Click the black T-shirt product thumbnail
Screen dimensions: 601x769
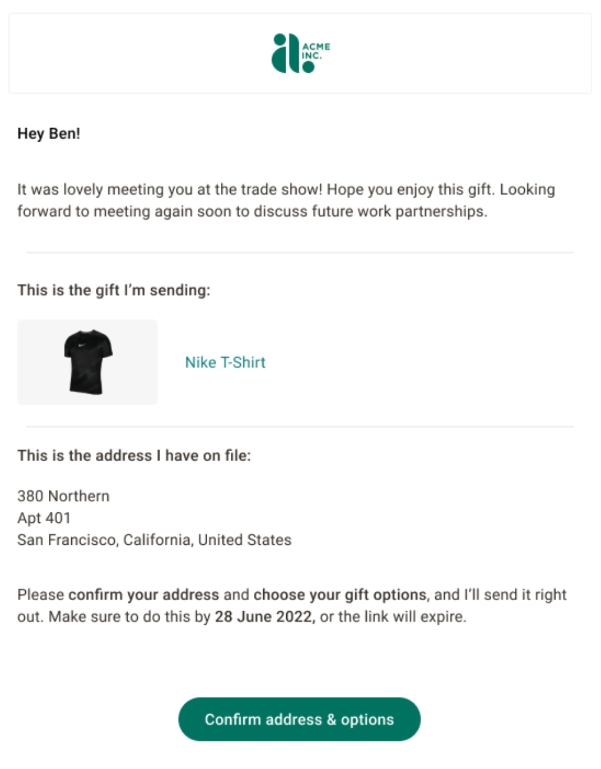pyautogui.click(x=88, y=362)
